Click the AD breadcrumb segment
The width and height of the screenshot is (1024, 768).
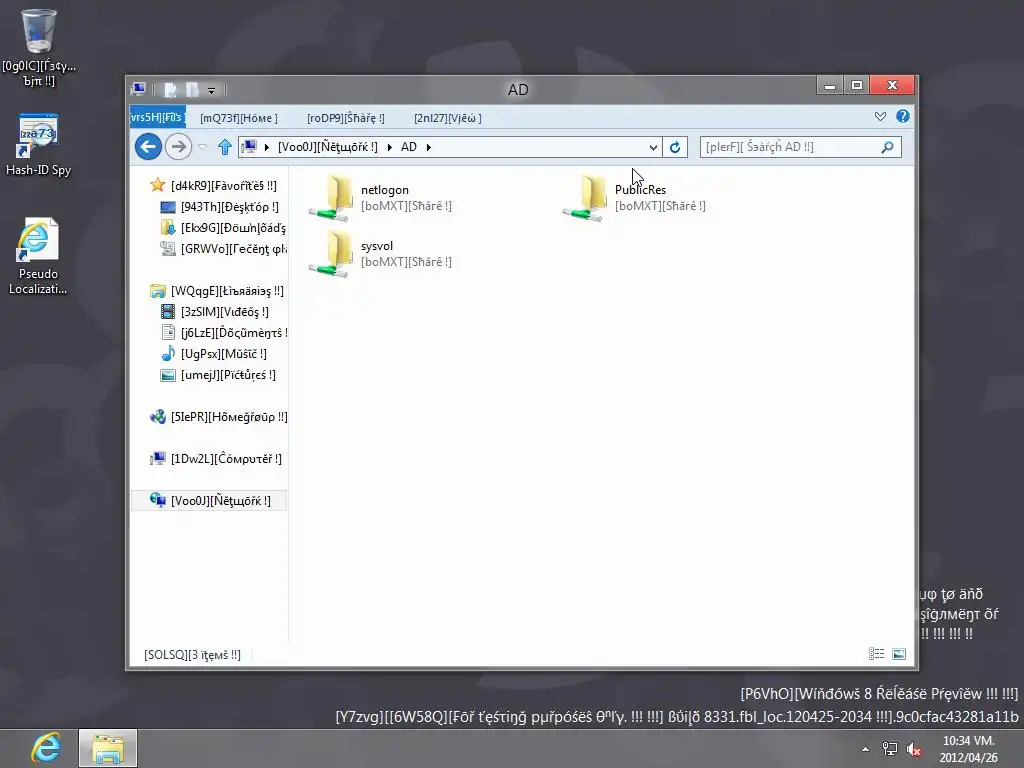pyautogui.click(x=409, y=147)
